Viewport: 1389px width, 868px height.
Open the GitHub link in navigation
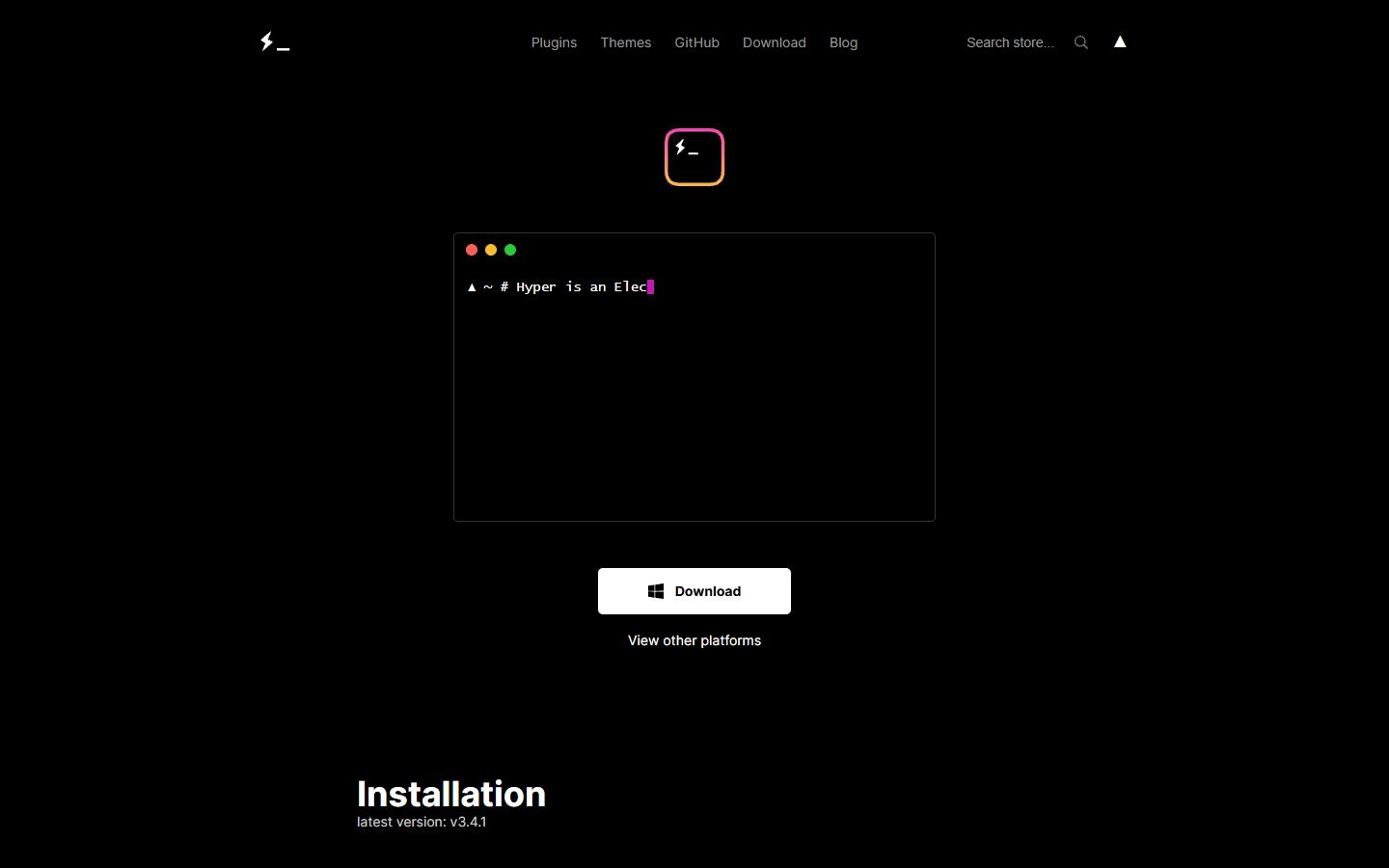point(696,42)
